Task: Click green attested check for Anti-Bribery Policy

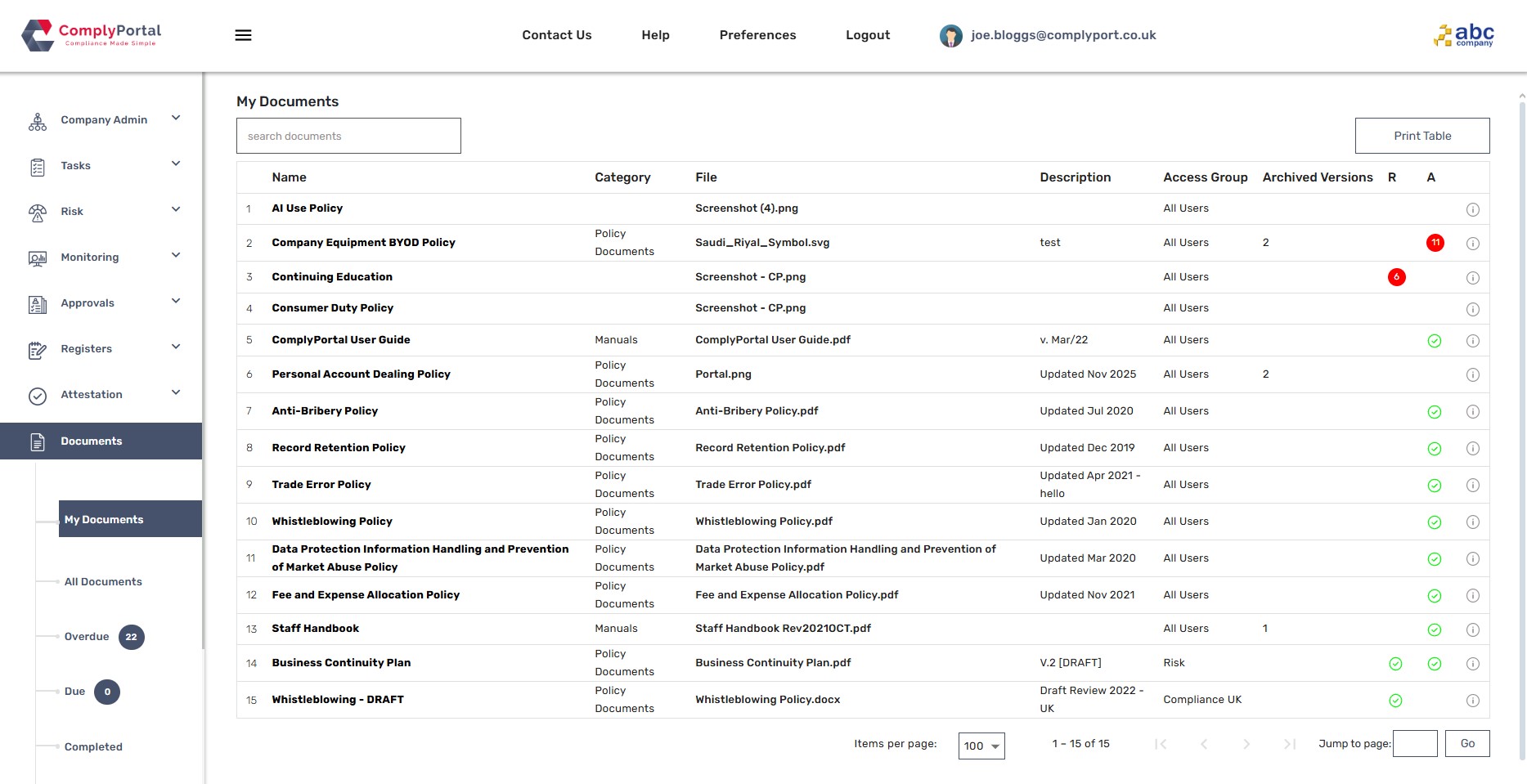Action: click(1434, 412)
